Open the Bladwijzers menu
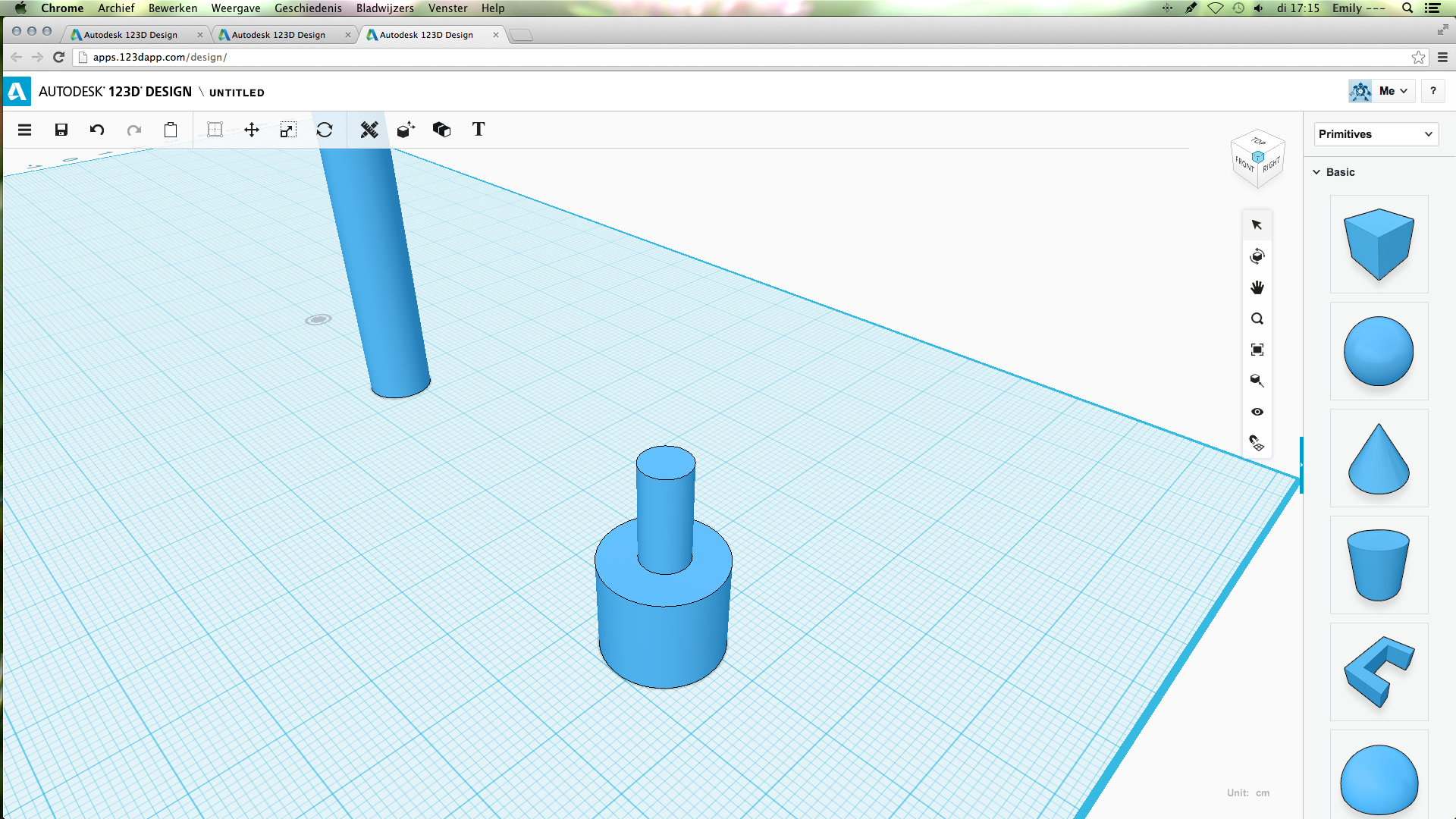Viewport: 1456px width, 819px height. [384, 8]
